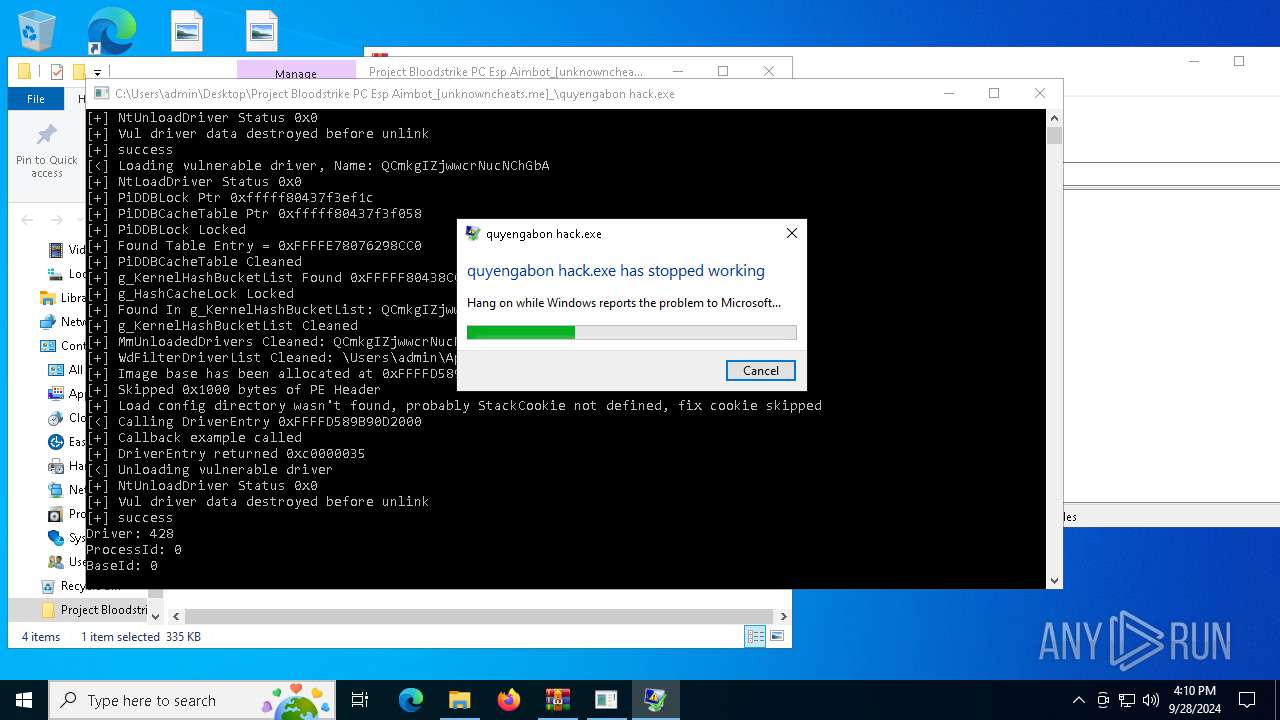Screen dimensions: 1280x720
Task: Open Microsoft Edge from the taskbar
Action: (411, 700)
